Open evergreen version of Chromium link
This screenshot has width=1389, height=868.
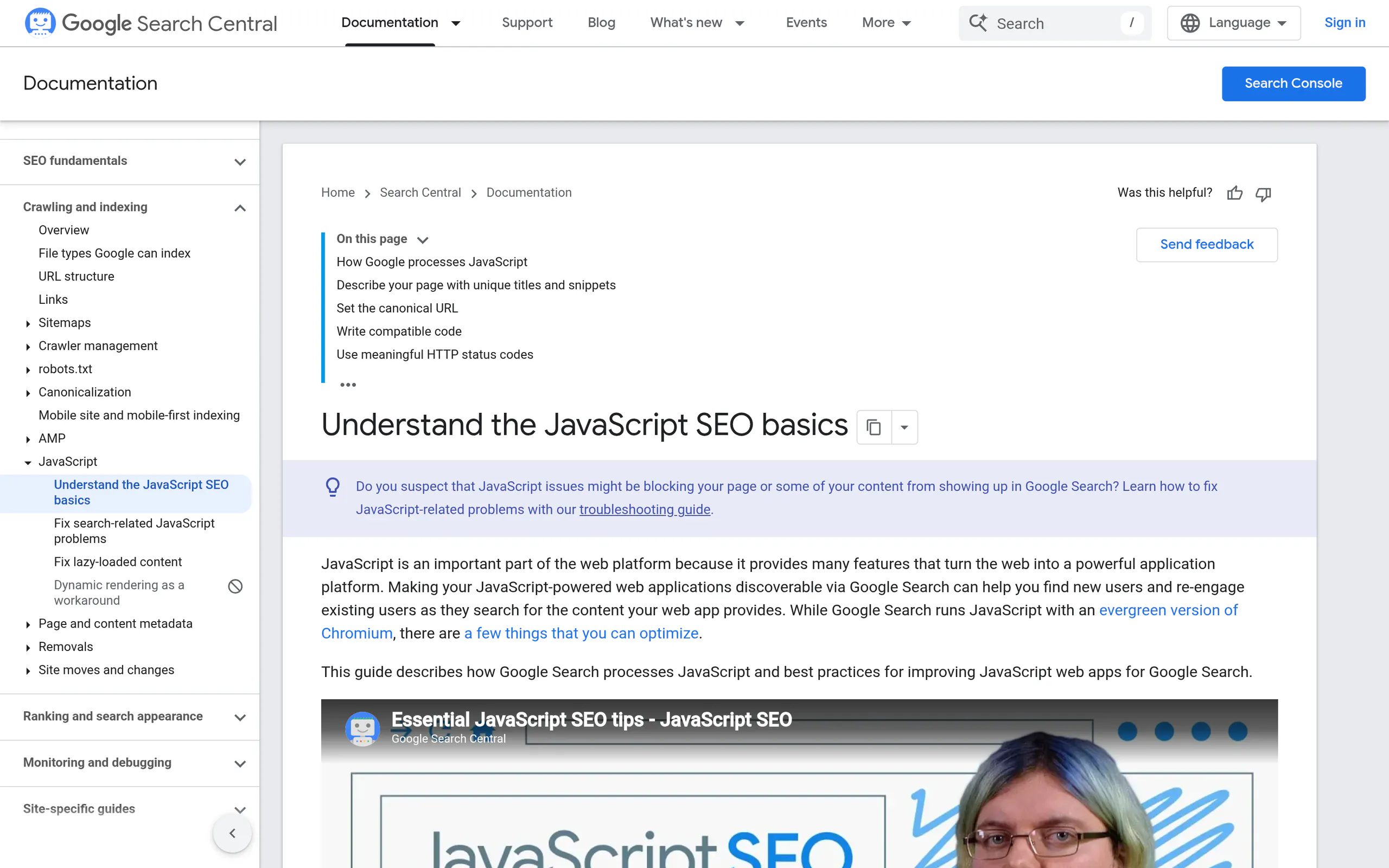coord(1168,610)
